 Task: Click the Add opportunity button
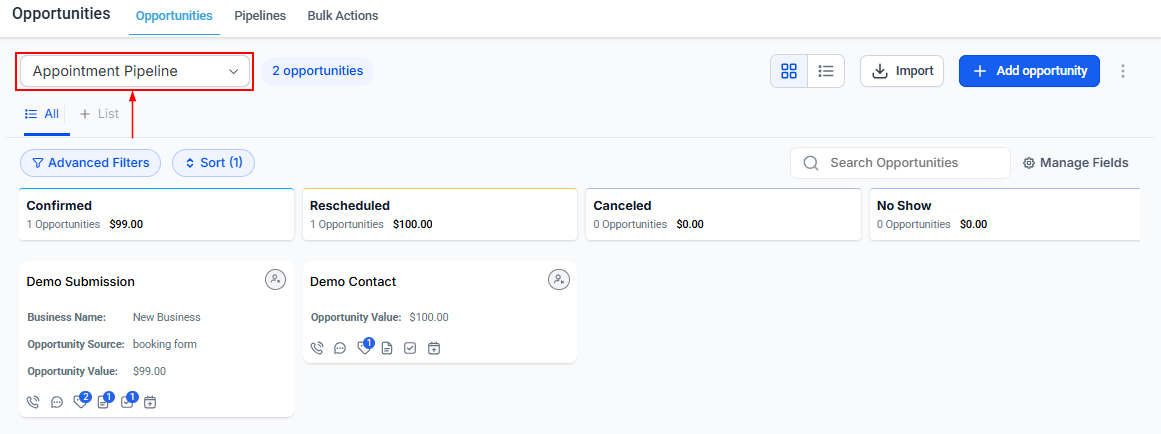[x=1029, y=71]
